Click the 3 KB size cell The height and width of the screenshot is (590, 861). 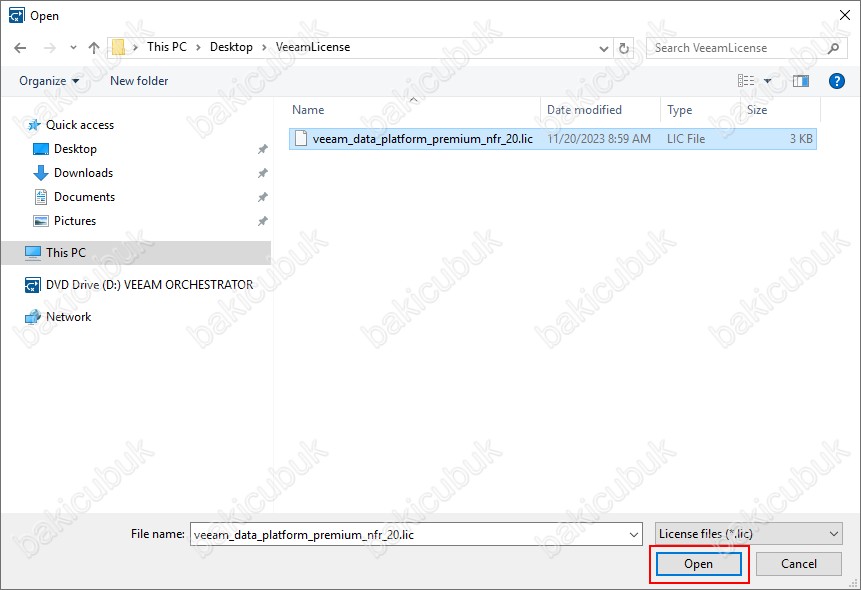click(801, 138)
